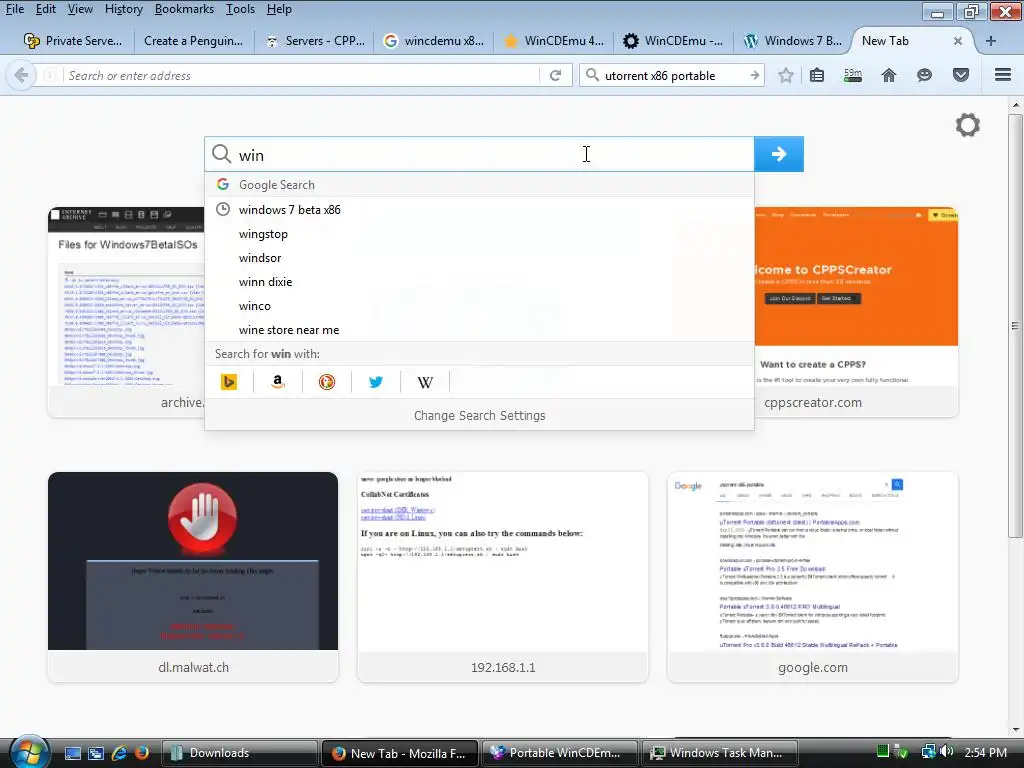The image size is (1024, 768).
Task: Open the Edit menu
Action: pyautogui.click(x=46, y=9)
